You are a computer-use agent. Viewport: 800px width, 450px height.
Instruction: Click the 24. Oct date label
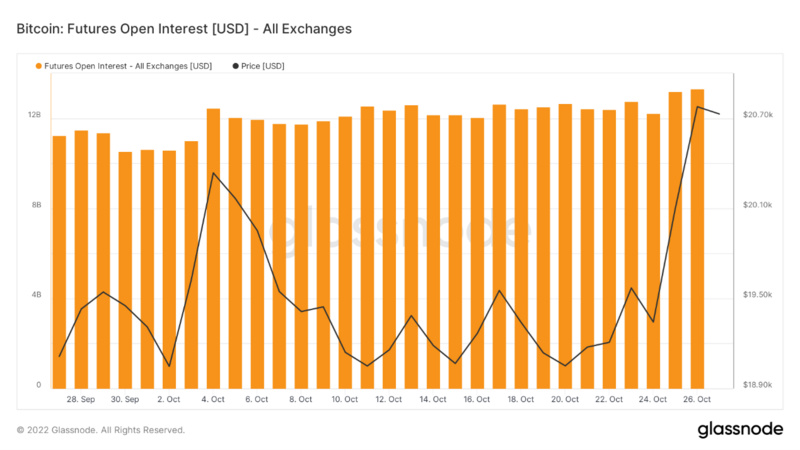pos(653,399)
